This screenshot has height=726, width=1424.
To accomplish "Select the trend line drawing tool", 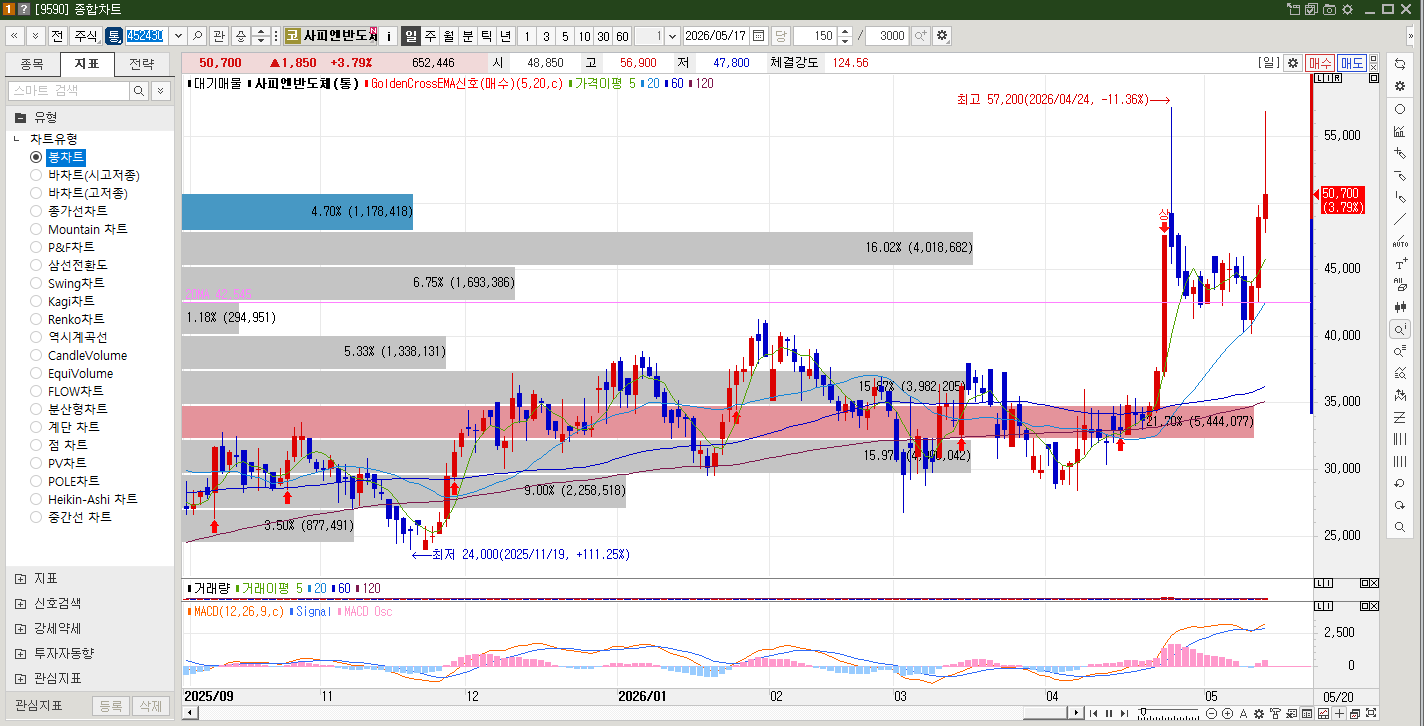I will (1400, 219).
